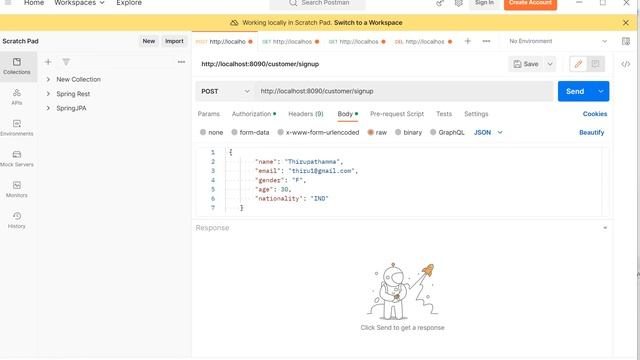This screenshot has height=360, width=640.
Task: Click the request URL input field
Action: (404, 91)
